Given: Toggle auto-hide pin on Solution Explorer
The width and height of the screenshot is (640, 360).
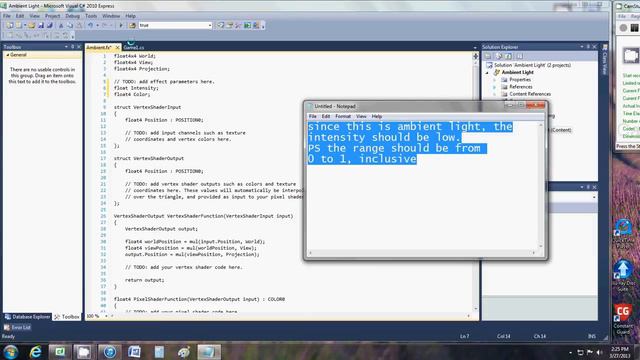Looking at the screenshot, I should click(x=588, y=47).
